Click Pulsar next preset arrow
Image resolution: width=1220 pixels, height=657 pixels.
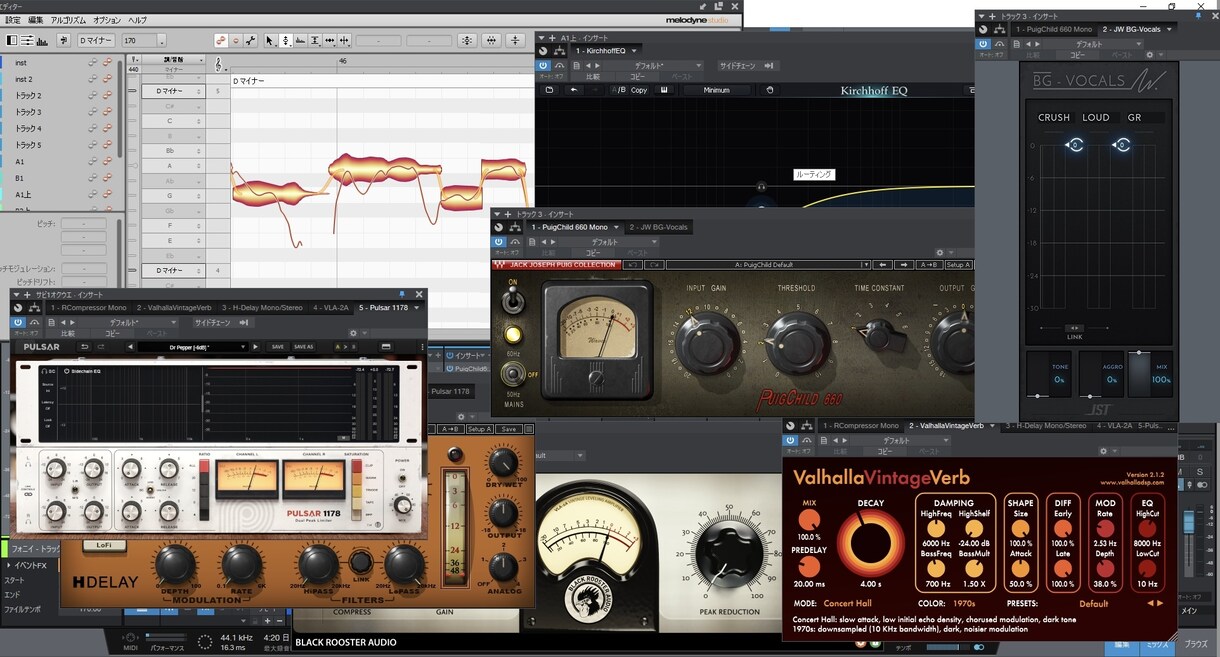coord(255,347)
